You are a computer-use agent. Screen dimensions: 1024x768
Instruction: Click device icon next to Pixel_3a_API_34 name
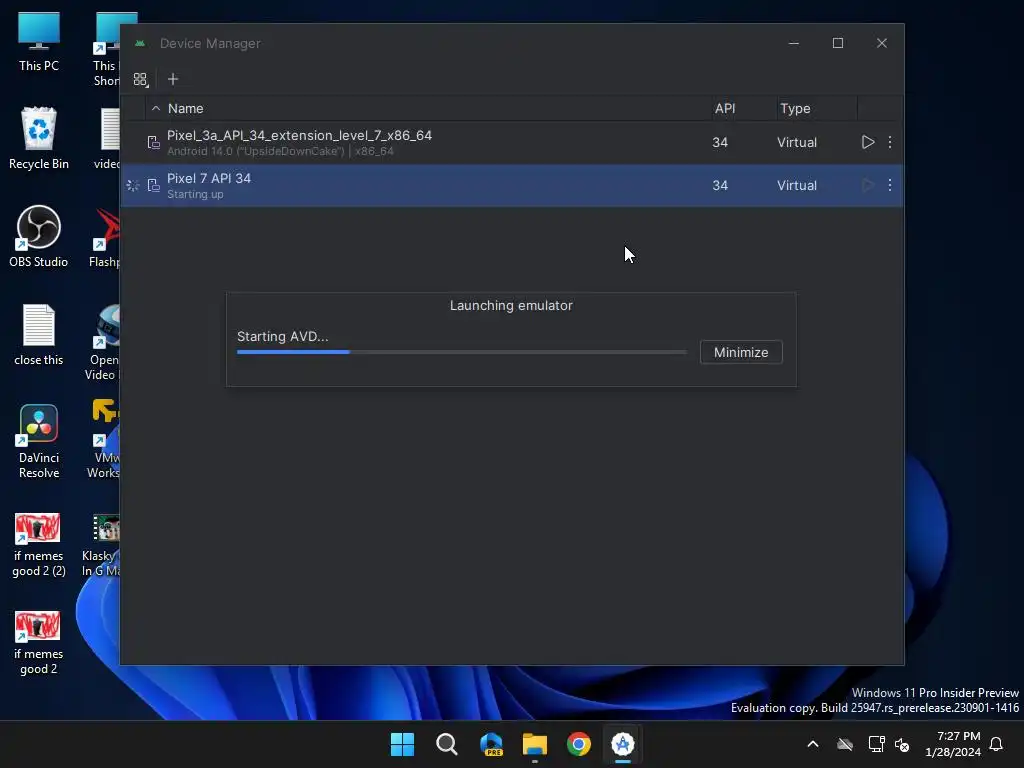[153, 142]
